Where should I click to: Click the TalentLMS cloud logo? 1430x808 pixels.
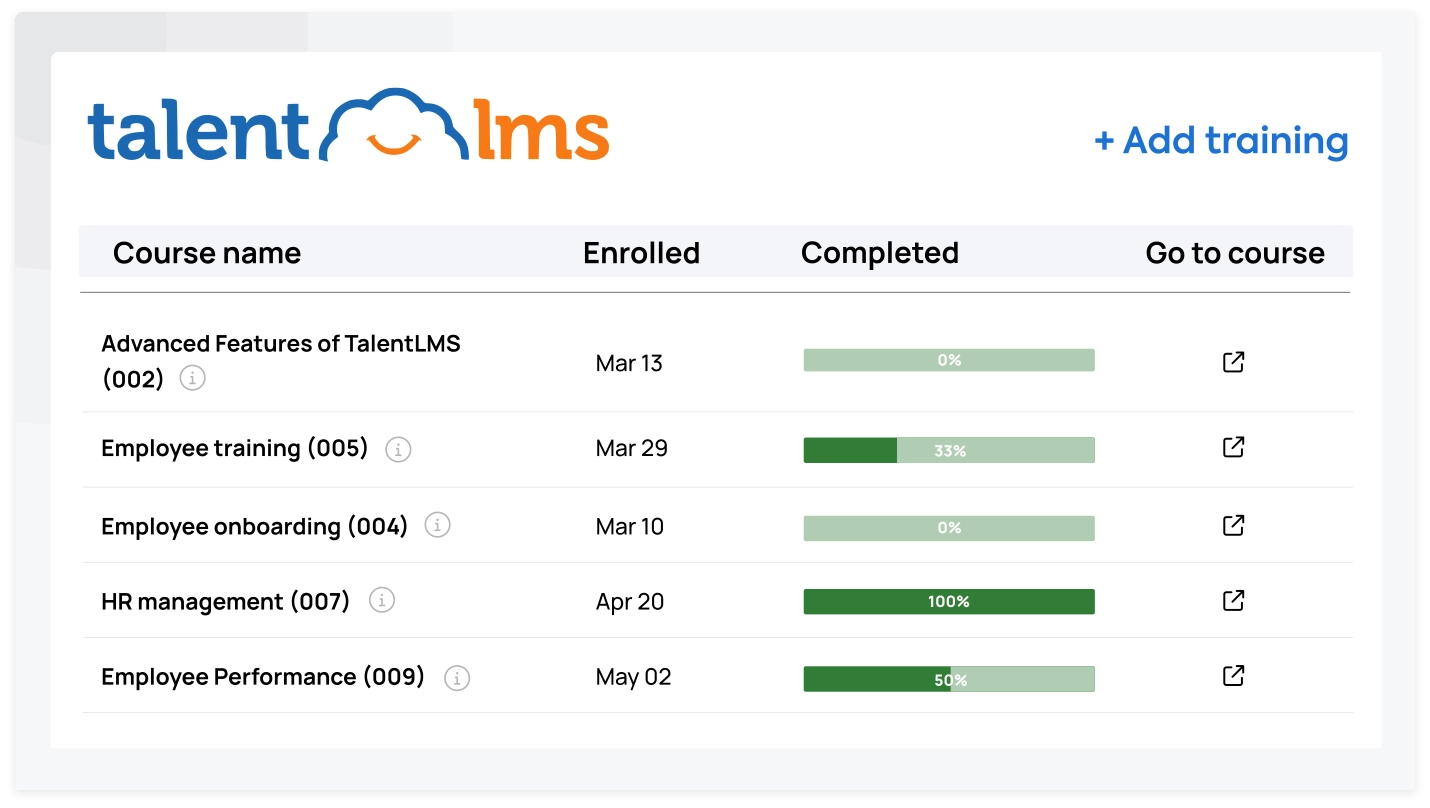point(349,125)
